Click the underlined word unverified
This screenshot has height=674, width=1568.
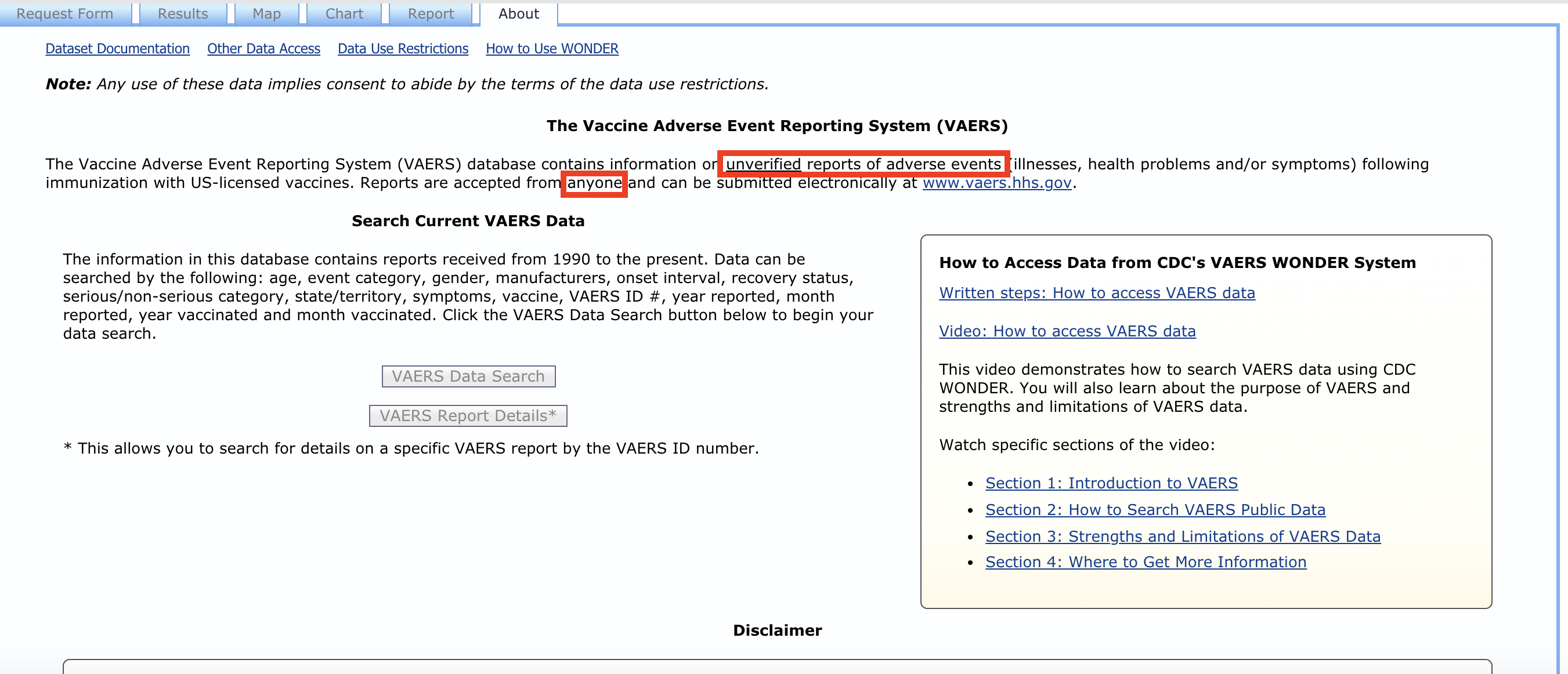pos(763,164)
